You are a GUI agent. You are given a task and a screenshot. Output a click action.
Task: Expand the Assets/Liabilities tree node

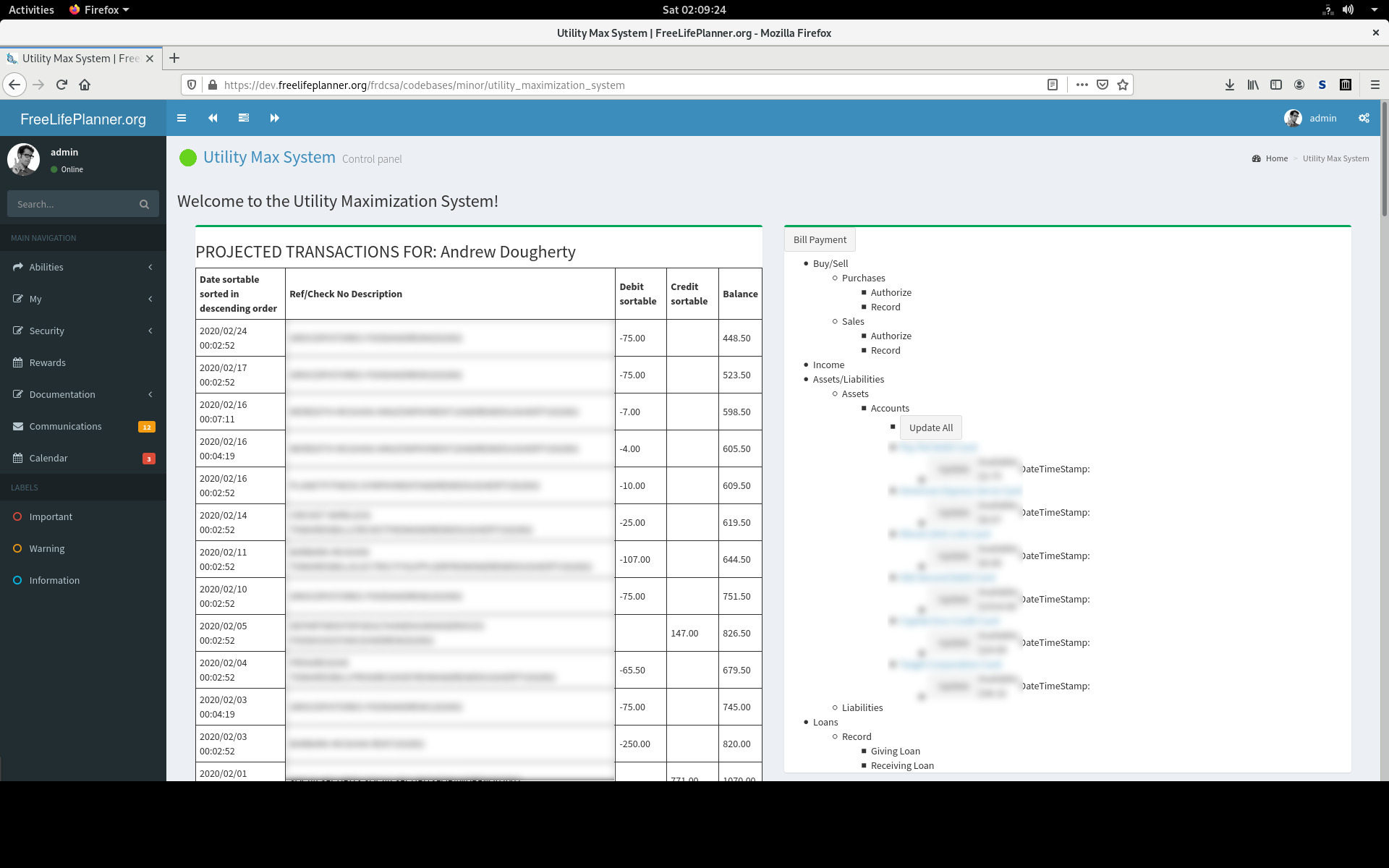(x=846, y=378)
